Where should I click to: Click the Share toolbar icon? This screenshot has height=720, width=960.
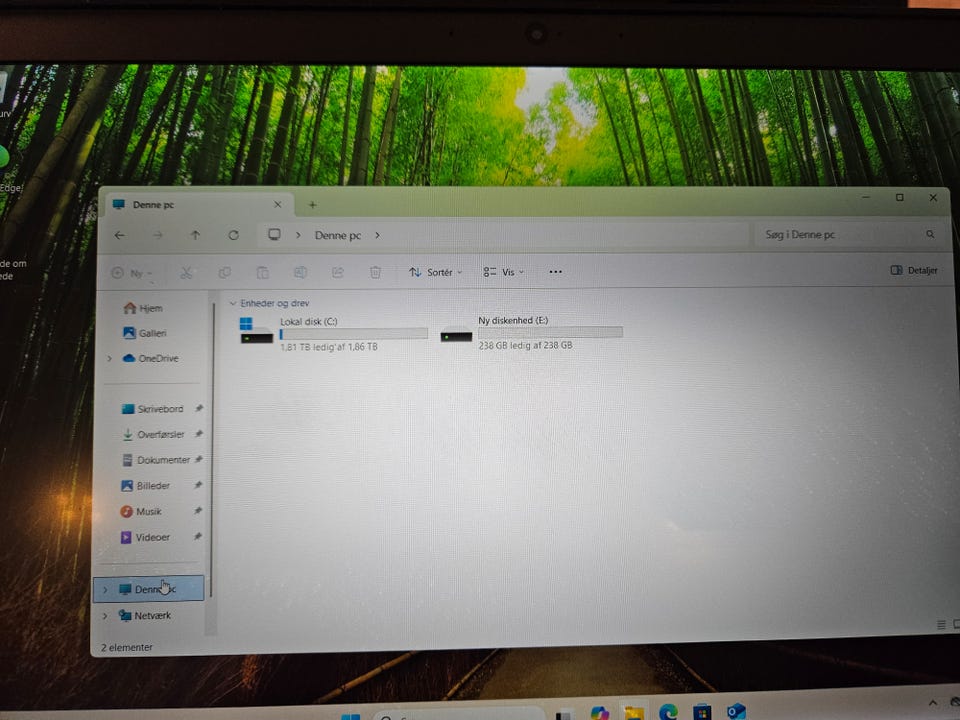337,272
